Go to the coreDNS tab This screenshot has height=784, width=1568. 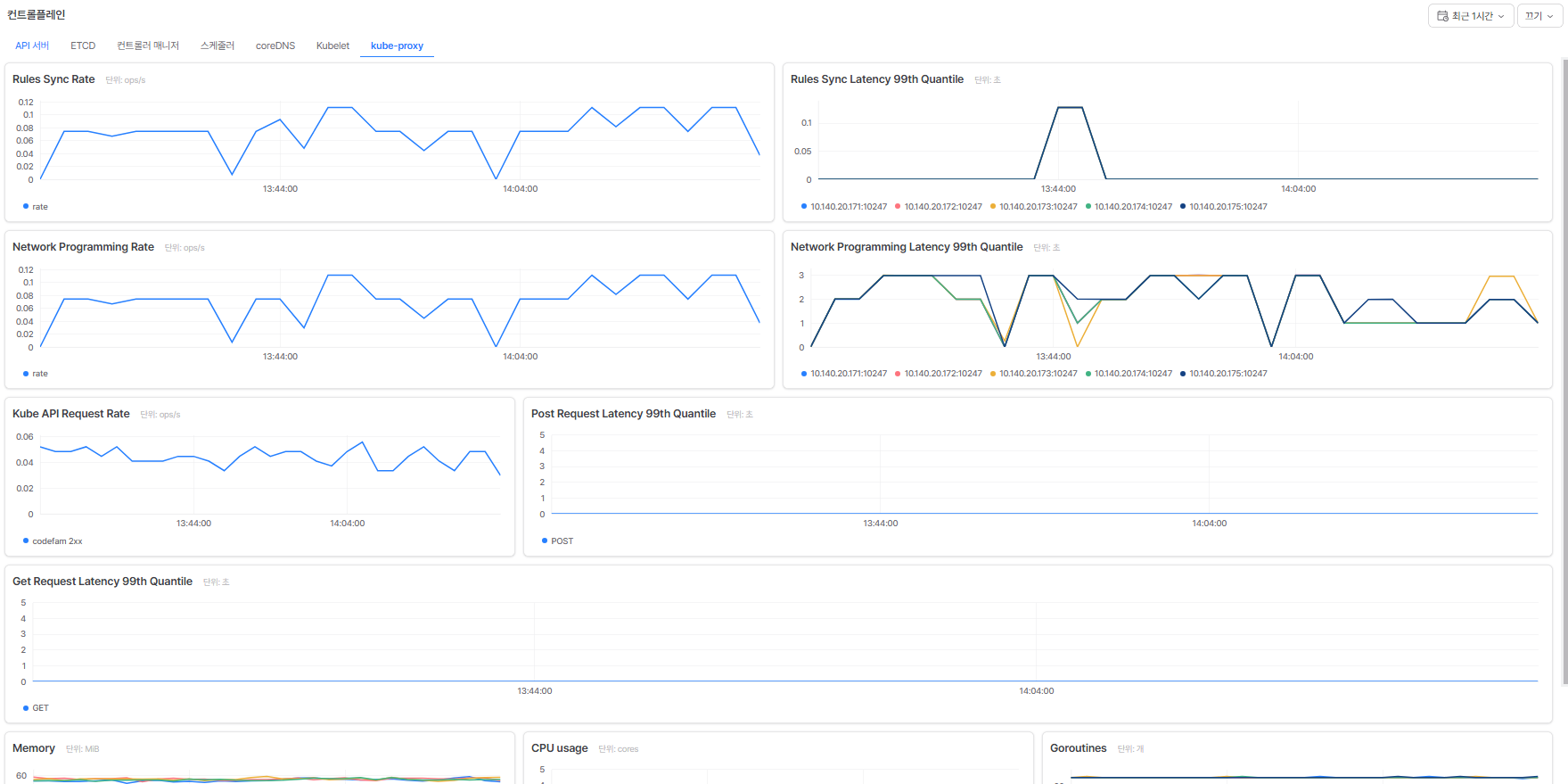275,45
